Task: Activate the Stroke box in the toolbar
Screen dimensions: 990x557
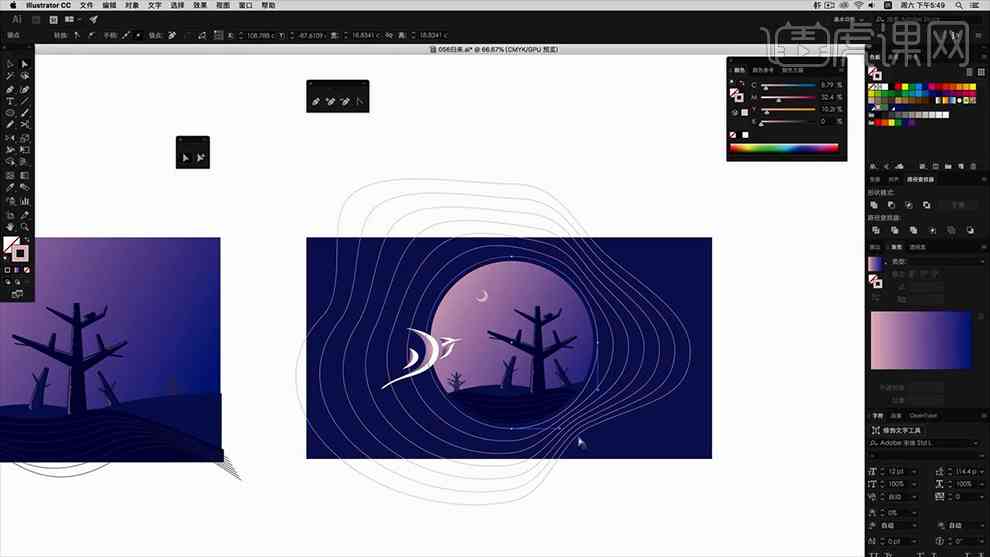Action: coord(20,253)
